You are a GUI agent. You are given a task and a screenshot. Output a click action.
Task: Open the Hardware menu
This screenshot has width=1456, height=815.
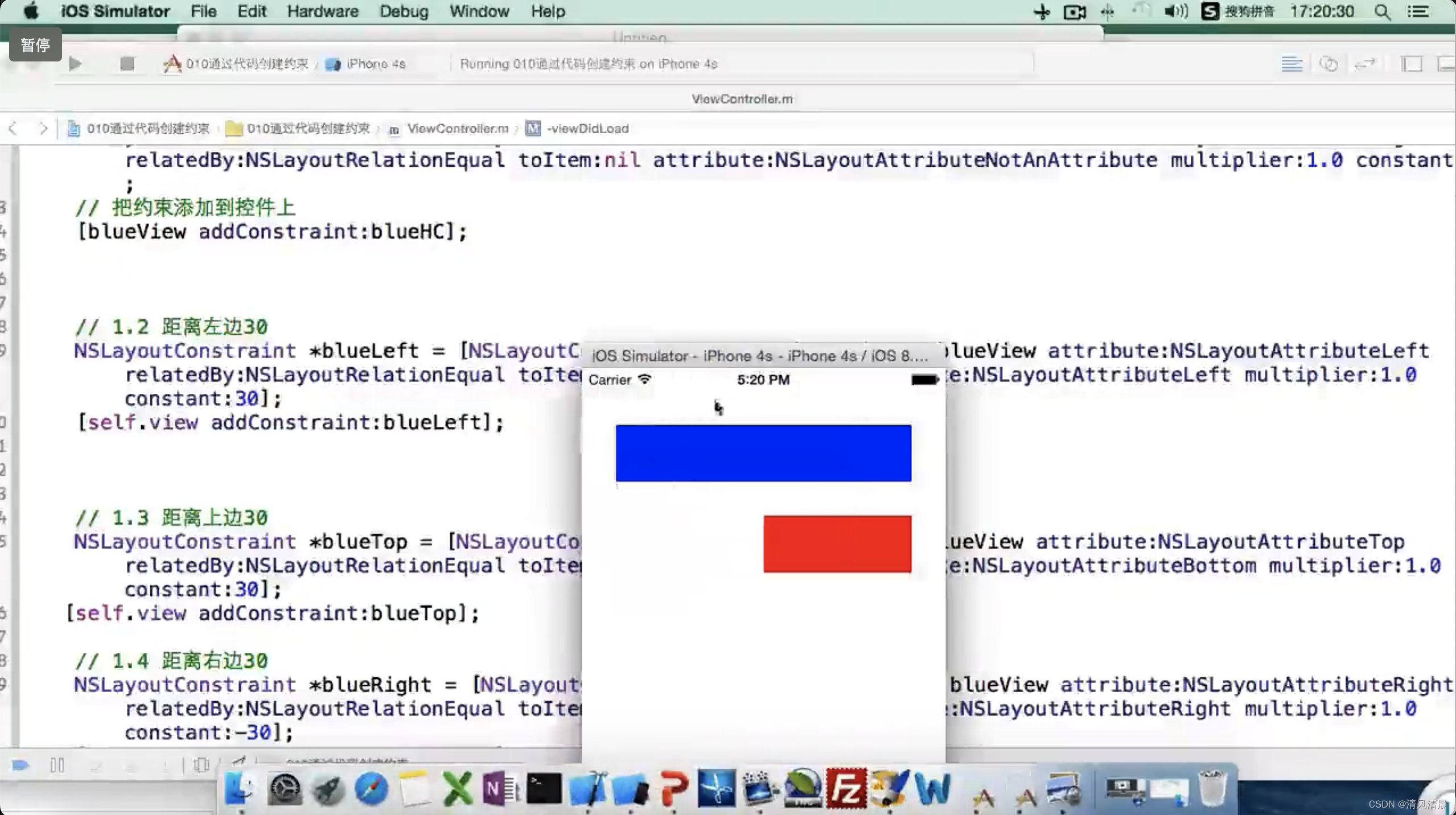(322, 11)
